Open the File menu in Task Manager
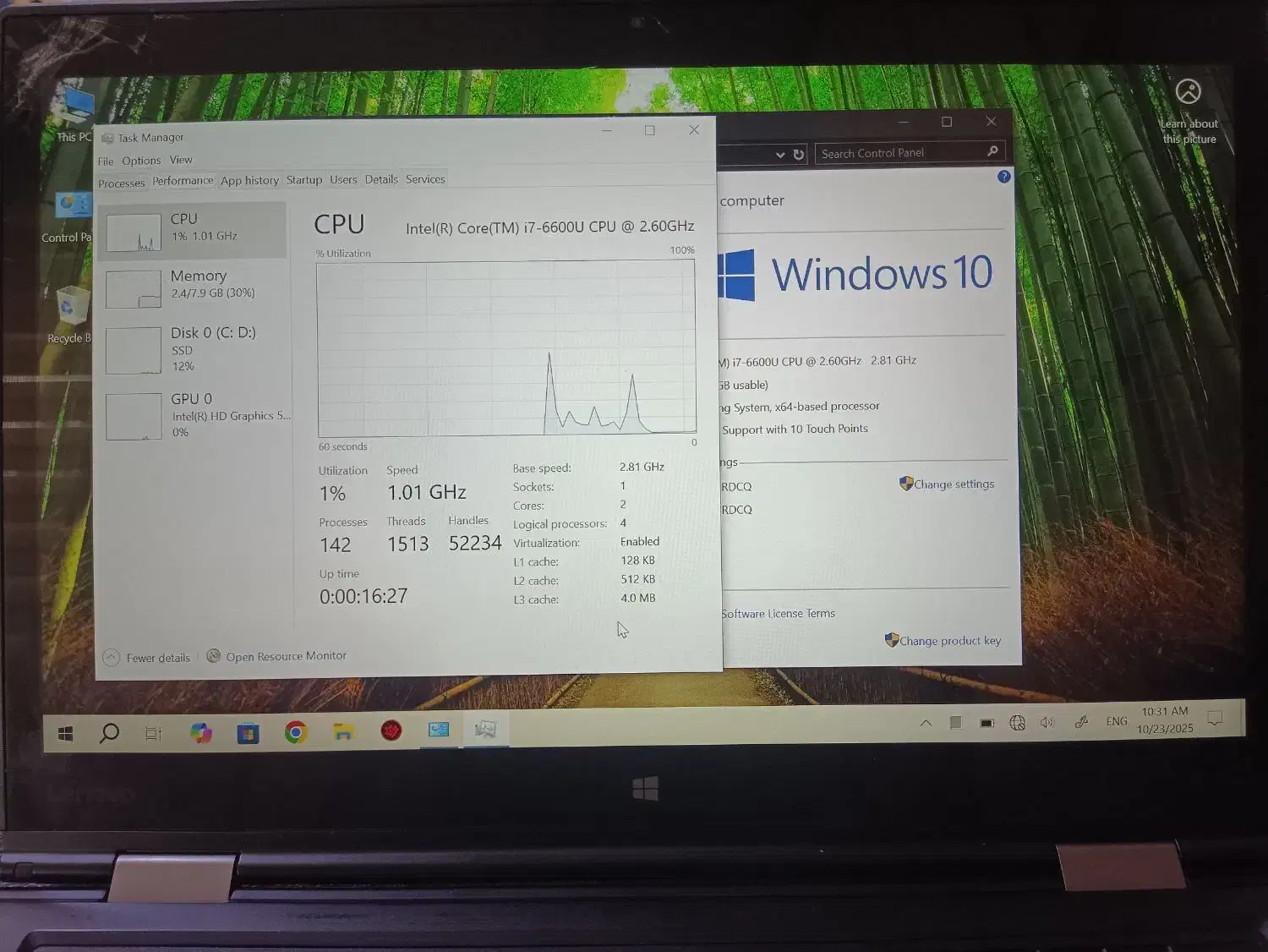The image size is (1268, 952). (106, 161)
